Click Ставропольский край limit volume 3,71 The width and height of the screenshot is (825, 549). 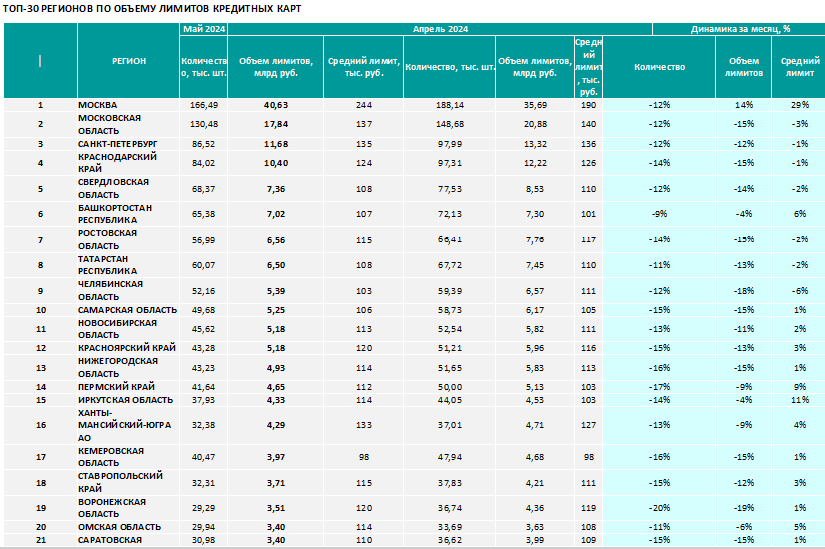click(x=276, y=483)
